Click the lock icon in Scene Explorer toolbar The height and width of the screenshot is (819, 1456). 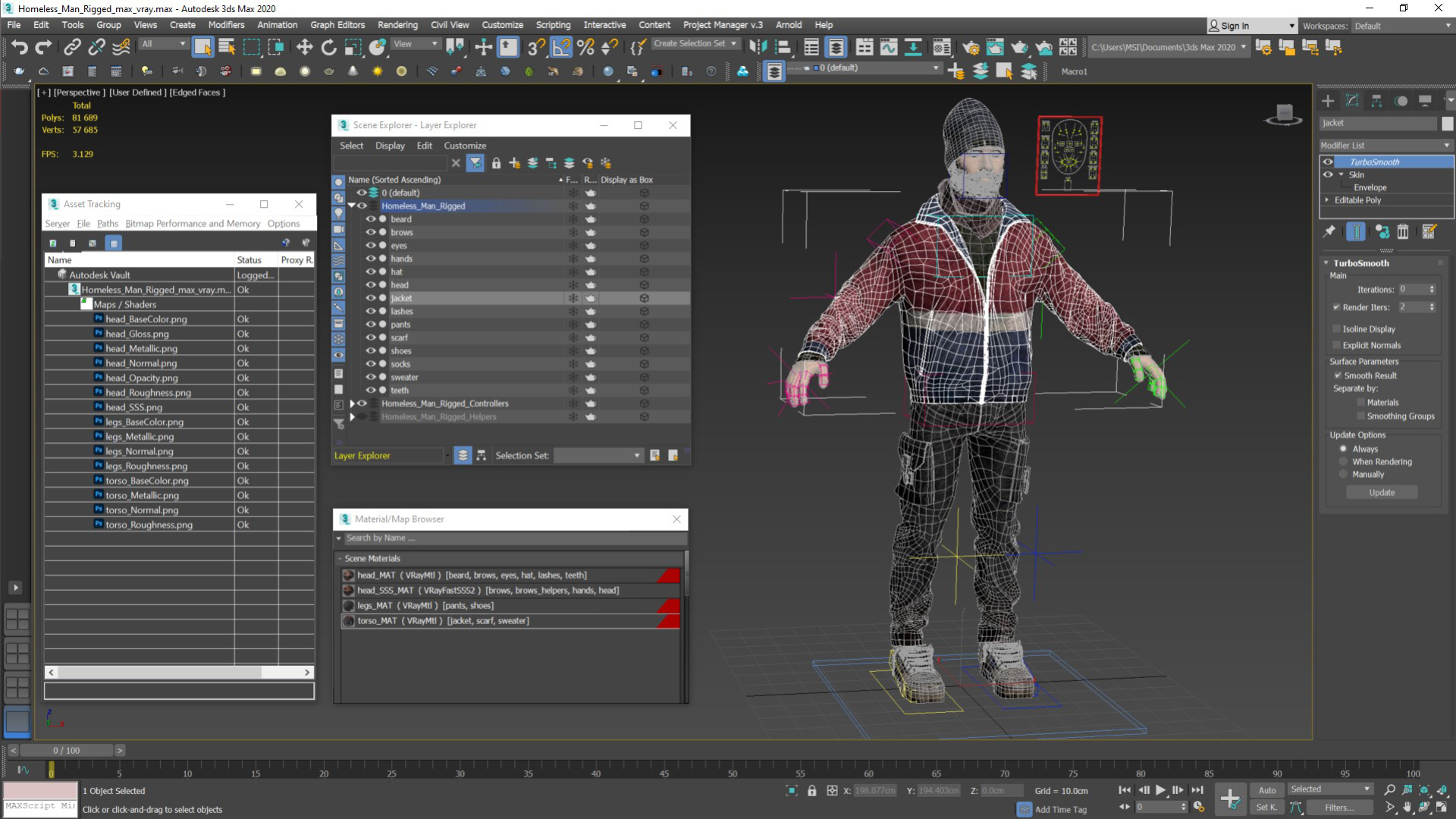[x=496, y=163]
